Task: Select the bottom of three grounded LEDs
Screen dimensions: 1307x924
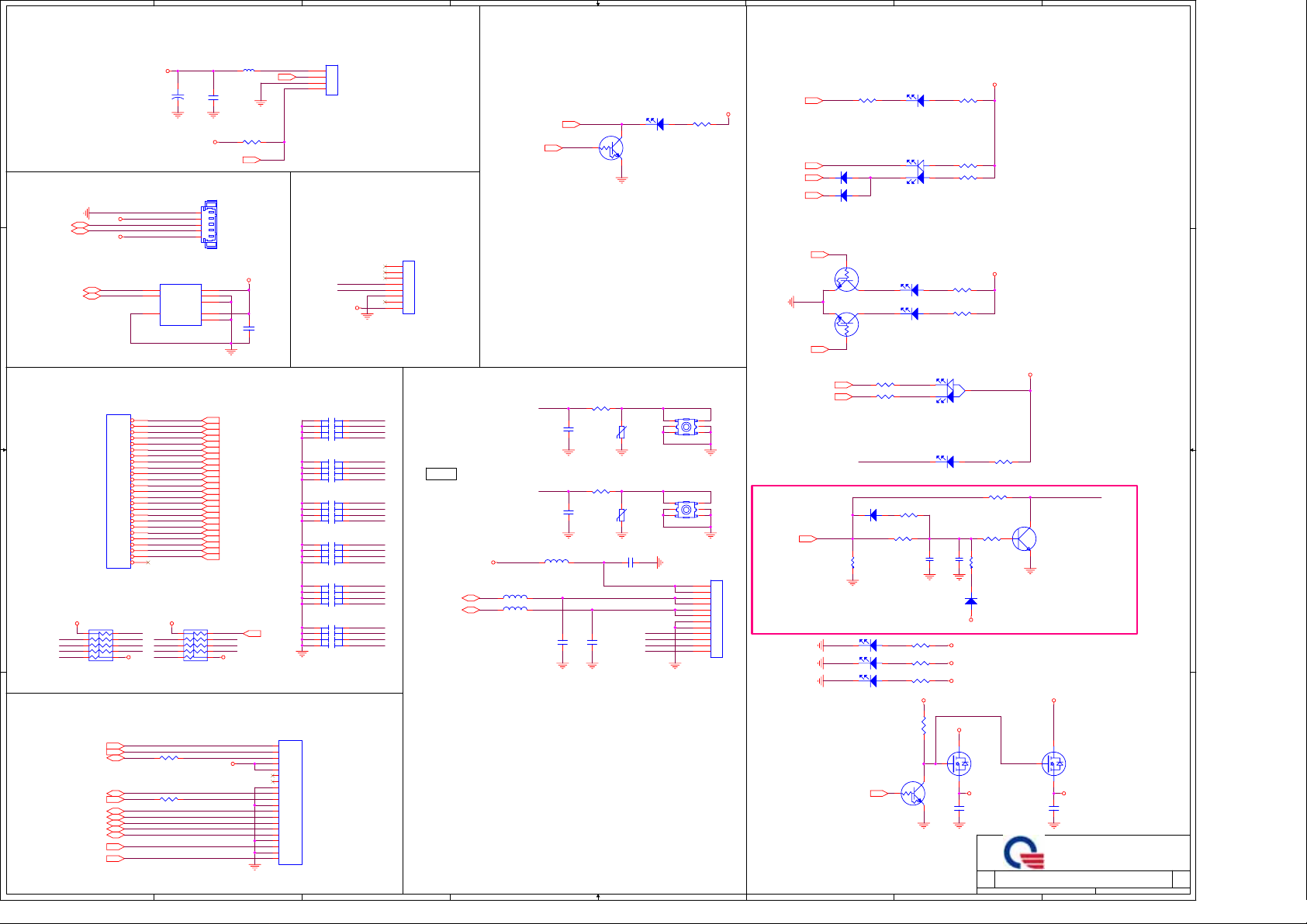Action: [870, 680]
